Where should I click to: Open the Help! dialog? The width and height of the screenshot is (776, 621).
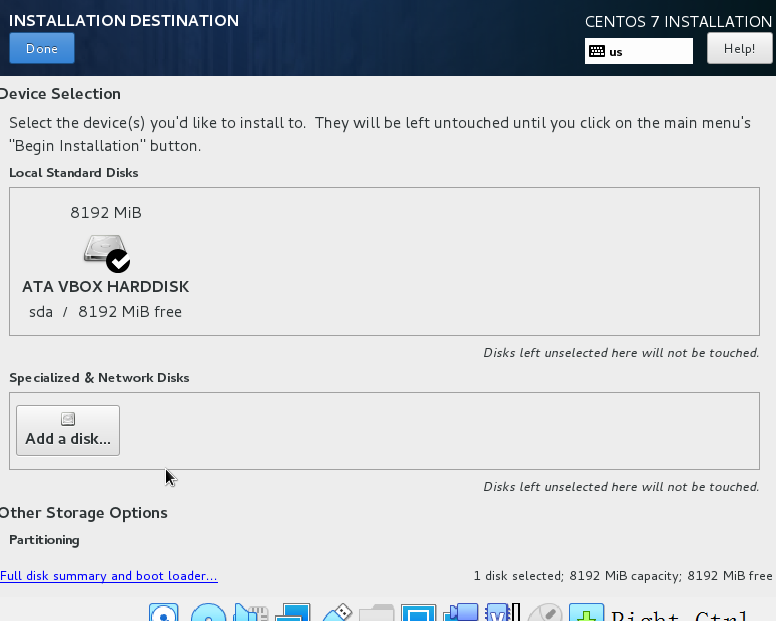739,48
